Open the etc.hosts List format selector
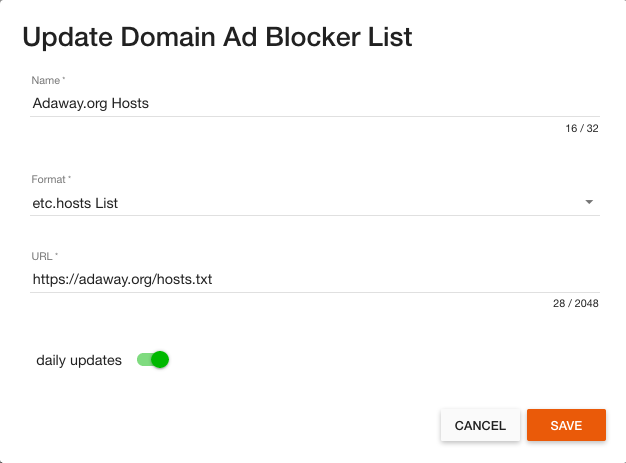The height and width of the screenshot is (463, 626). [x=315, y=203]
